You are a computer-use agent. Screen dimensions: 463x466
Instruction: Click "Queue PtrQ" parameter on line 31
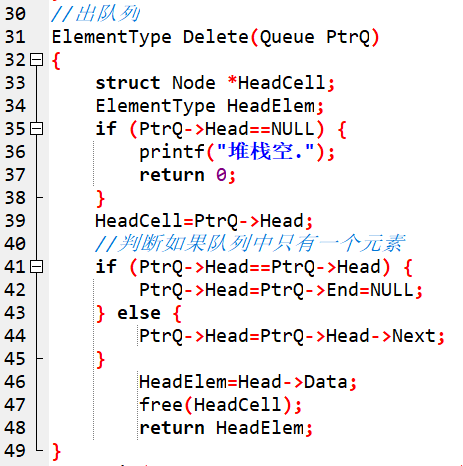(x=315, y=37)
